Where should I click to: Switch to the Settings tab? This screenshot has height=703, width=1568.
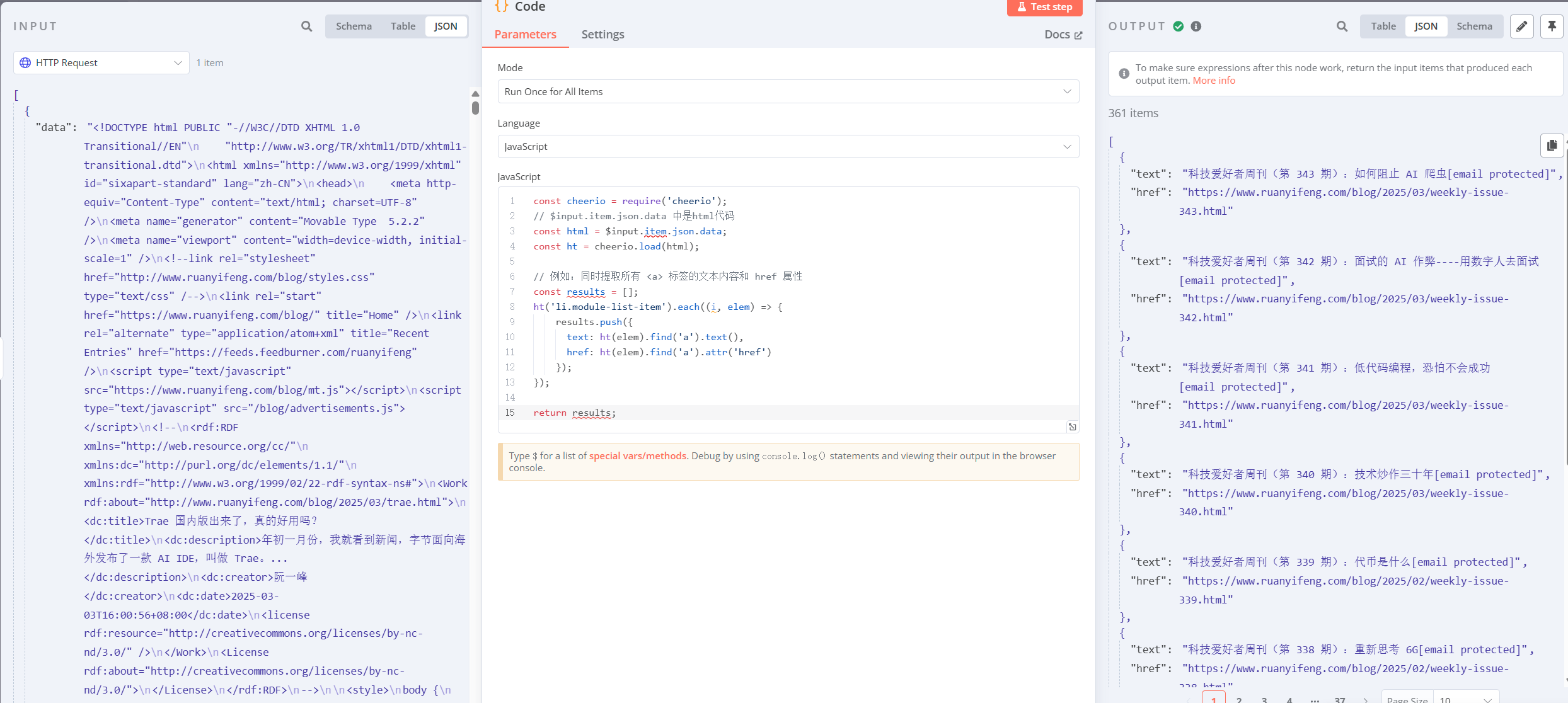(x=602, y=35)
